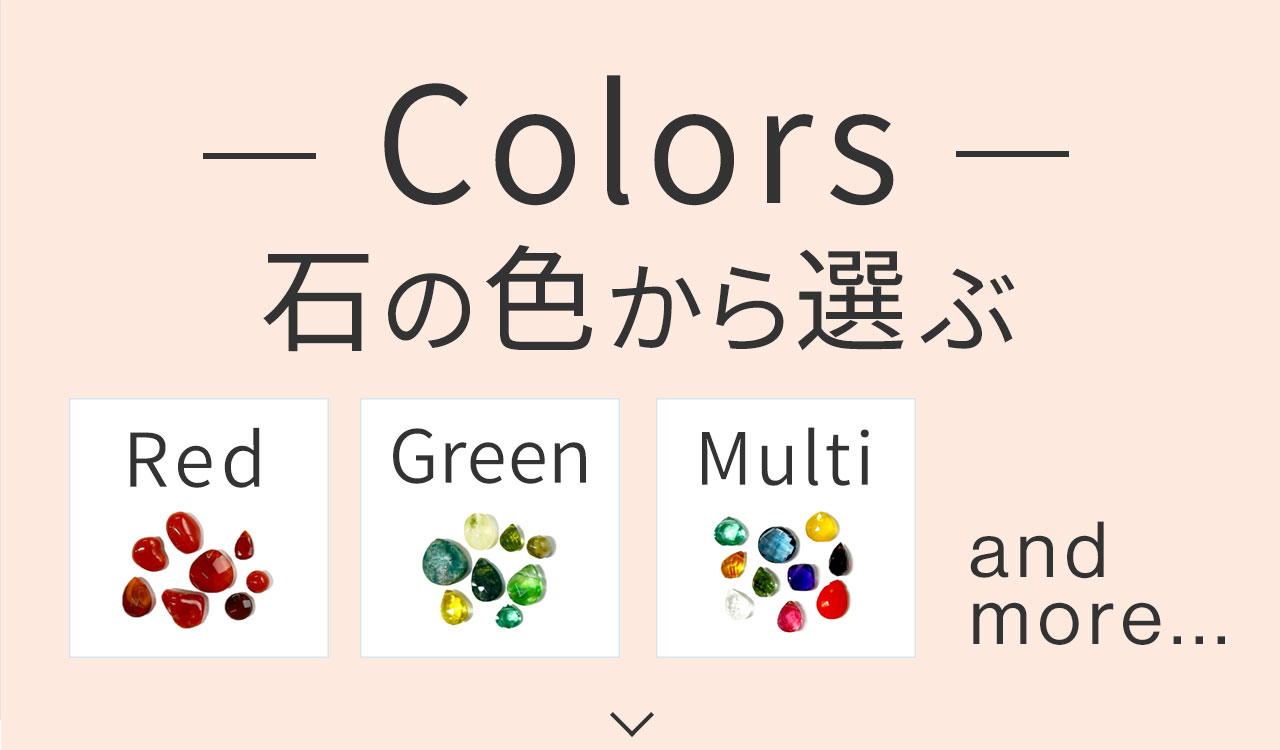
Task: Click the "and more..." link
Action: click(x=1096, y=592)
